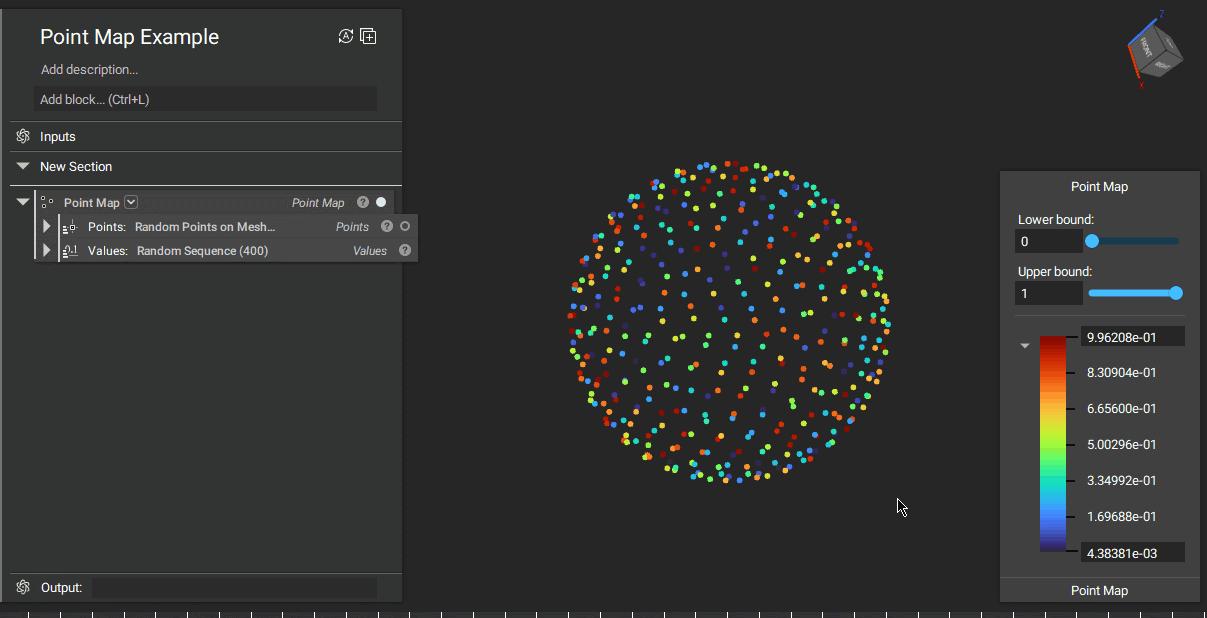Click the legend tick value 3.34992e-01
Image resolution: width=1207 pixels, height=618 pixels.
(x=1121, y=480)
